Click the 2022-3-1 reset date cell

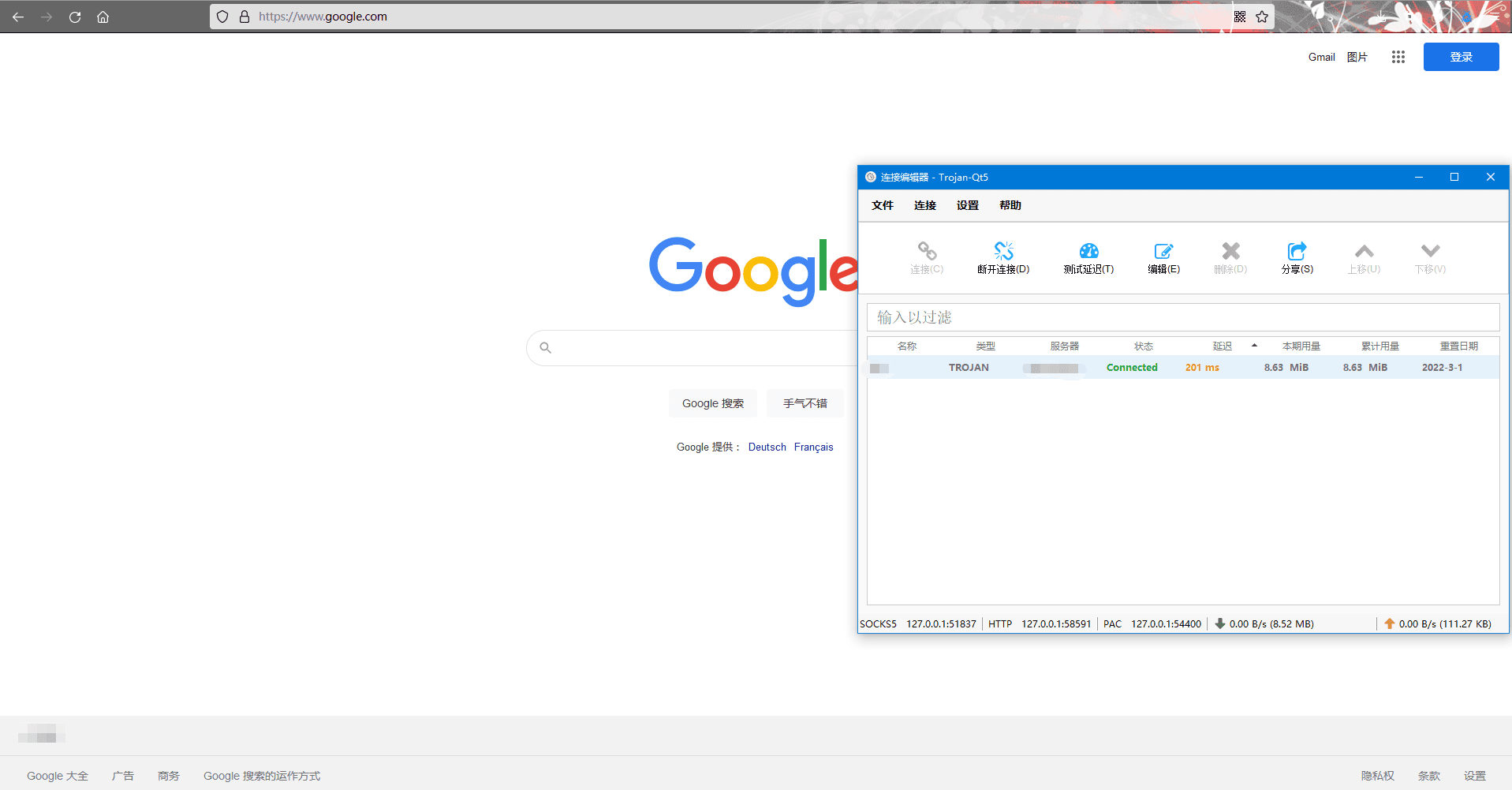click(1442, 368)
